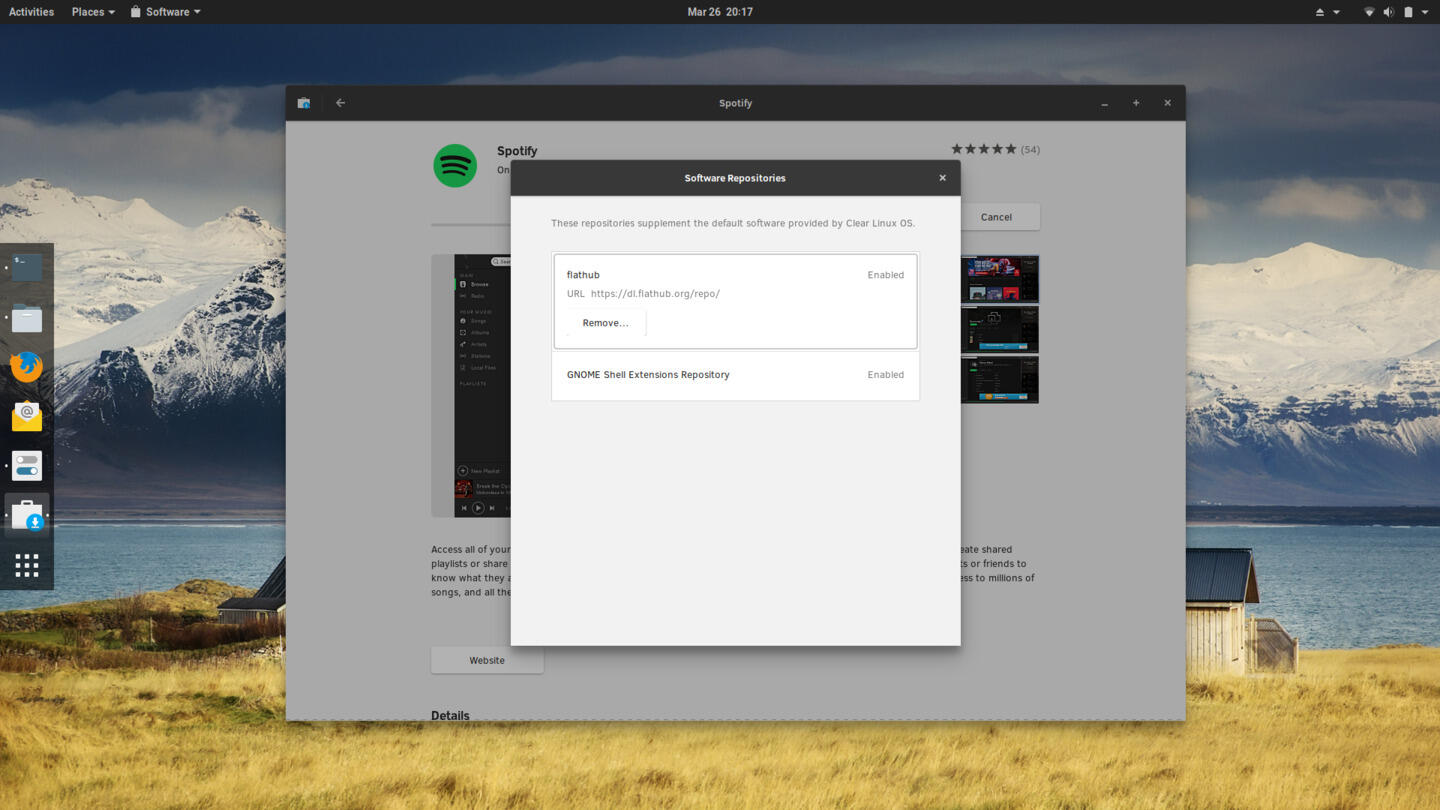Open the clock and calendar panel

pyautogui.click(x=720, y=12)
